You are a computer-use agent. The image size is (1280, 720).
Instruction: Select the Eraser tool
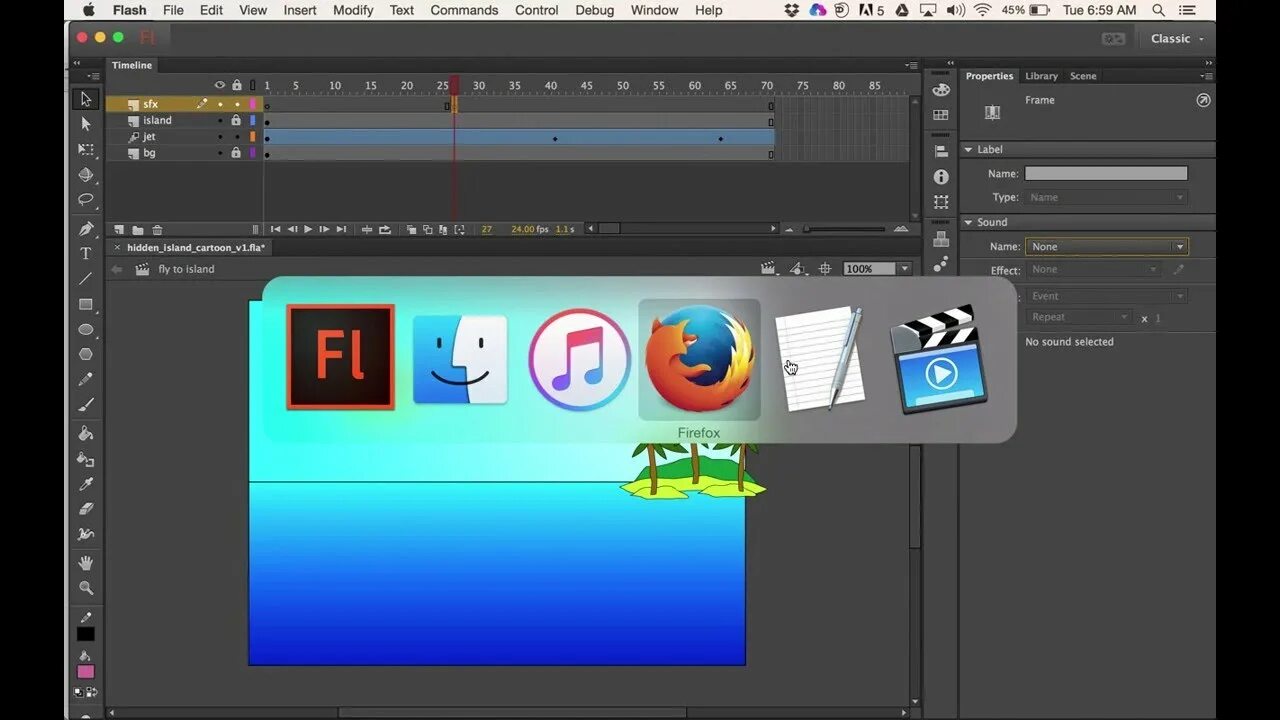86,509
